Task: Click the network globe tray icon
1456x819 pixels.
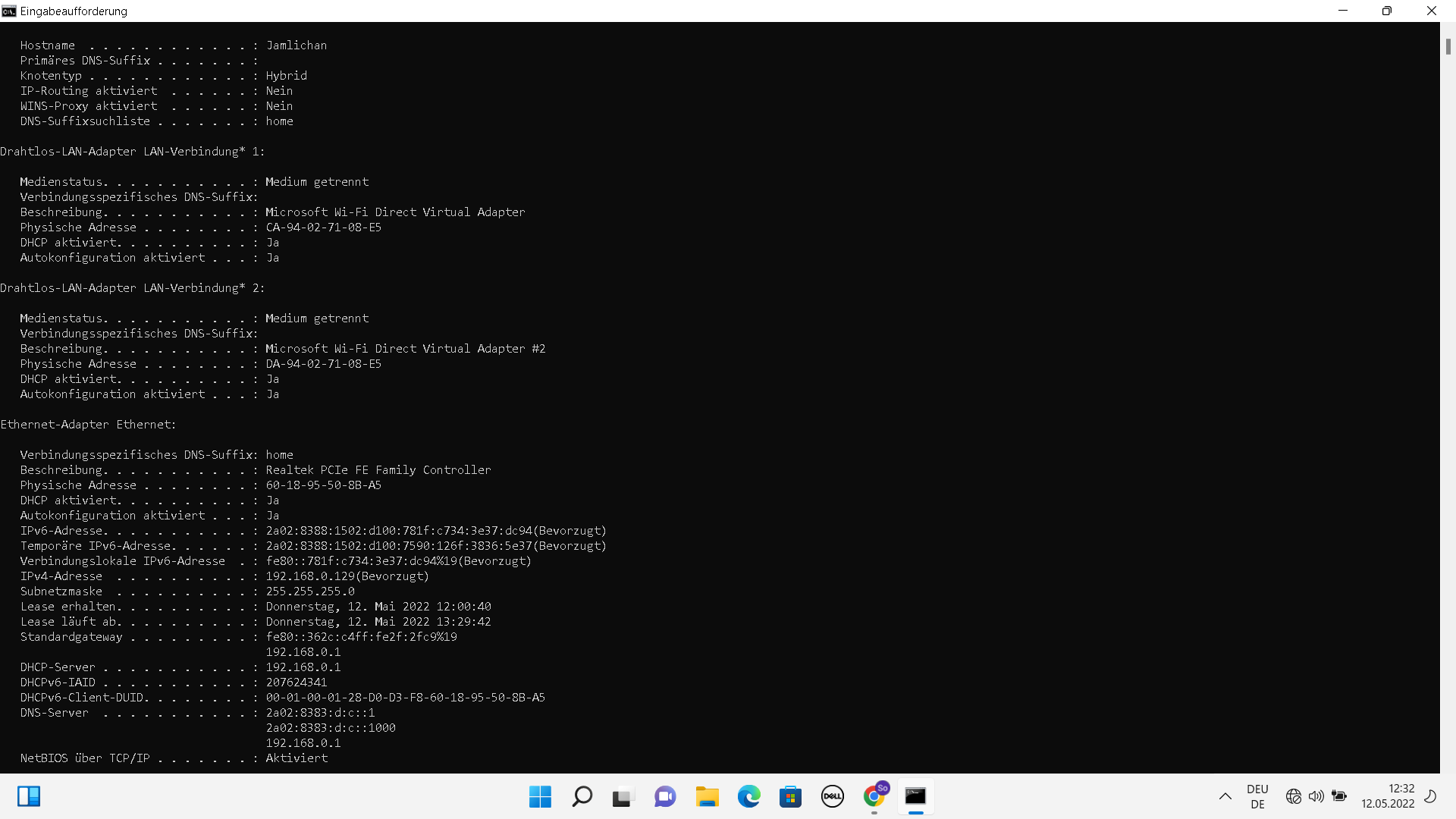Action: (x=1294, y=796)
